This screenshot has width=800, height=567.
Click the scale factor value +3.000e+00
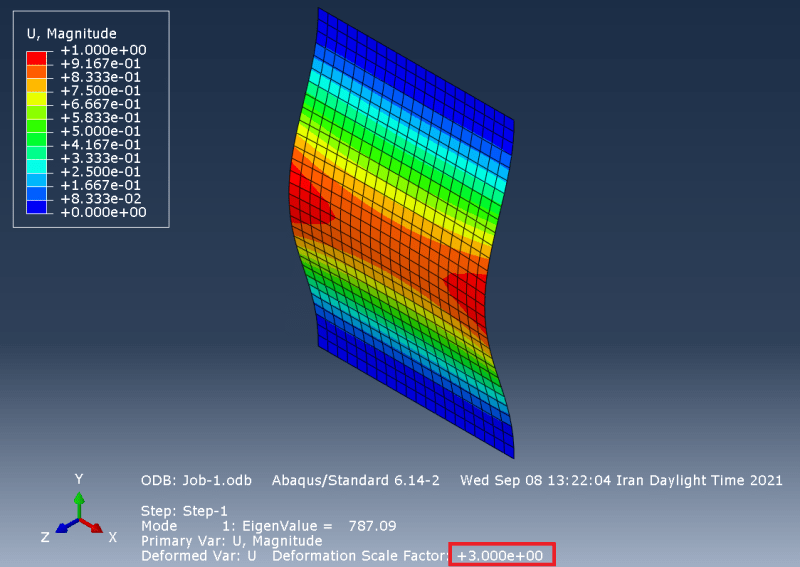501,556
